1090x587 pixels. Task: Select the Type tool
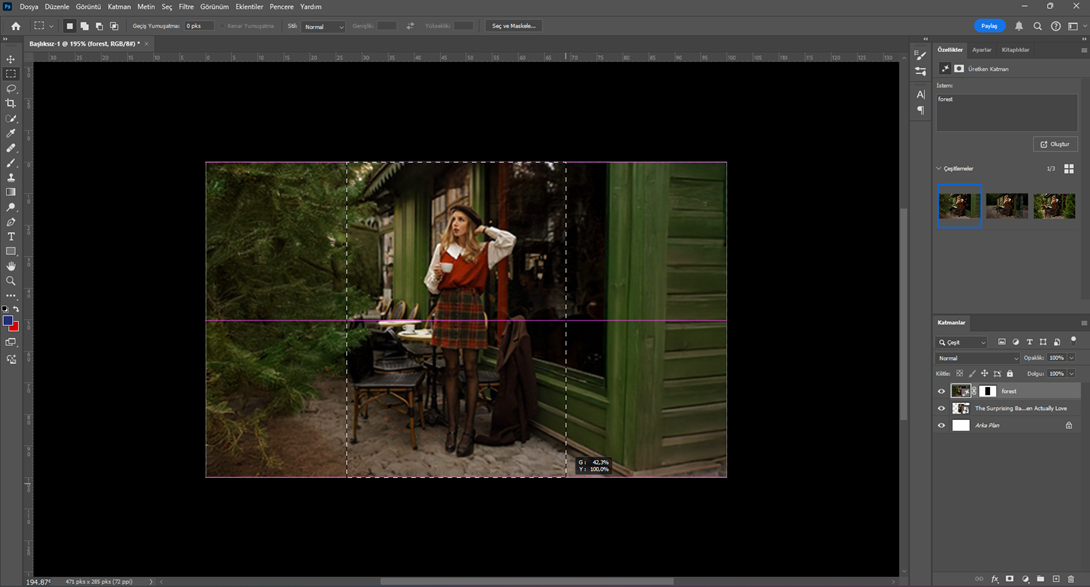click(x=11, y=237)
